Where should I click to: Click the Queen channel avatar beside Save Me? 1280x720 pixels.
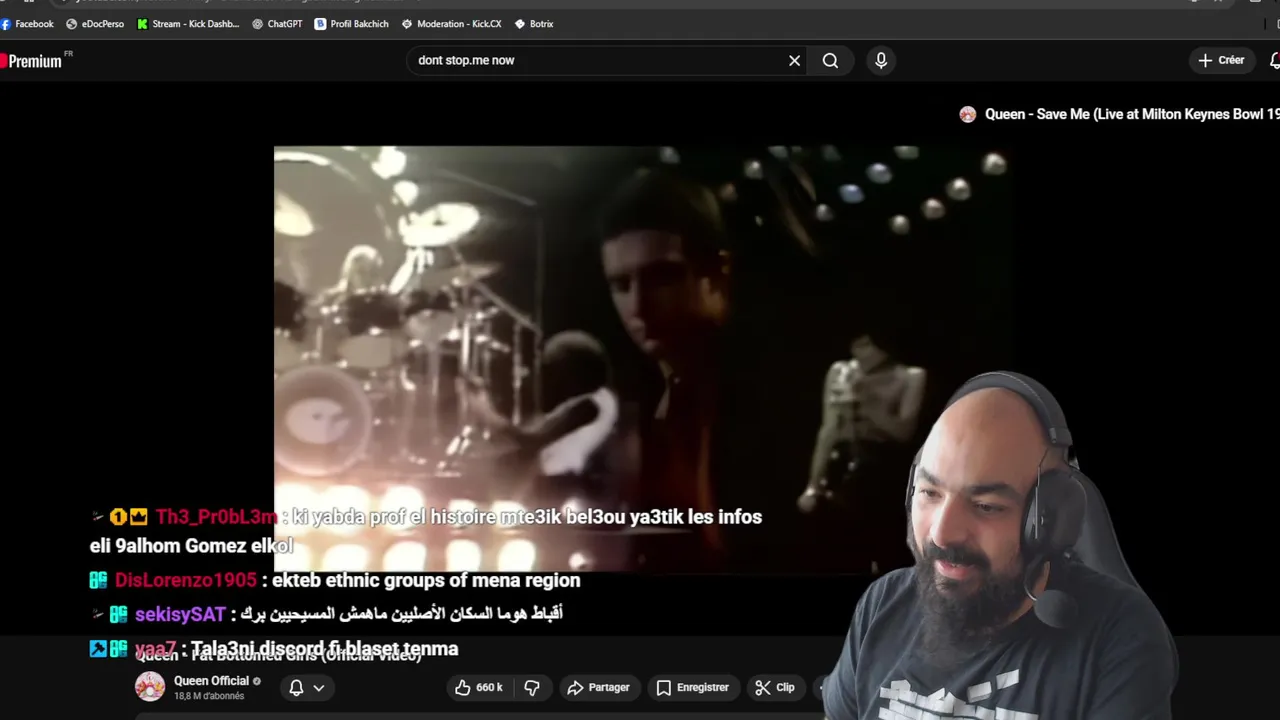point(967,114)
